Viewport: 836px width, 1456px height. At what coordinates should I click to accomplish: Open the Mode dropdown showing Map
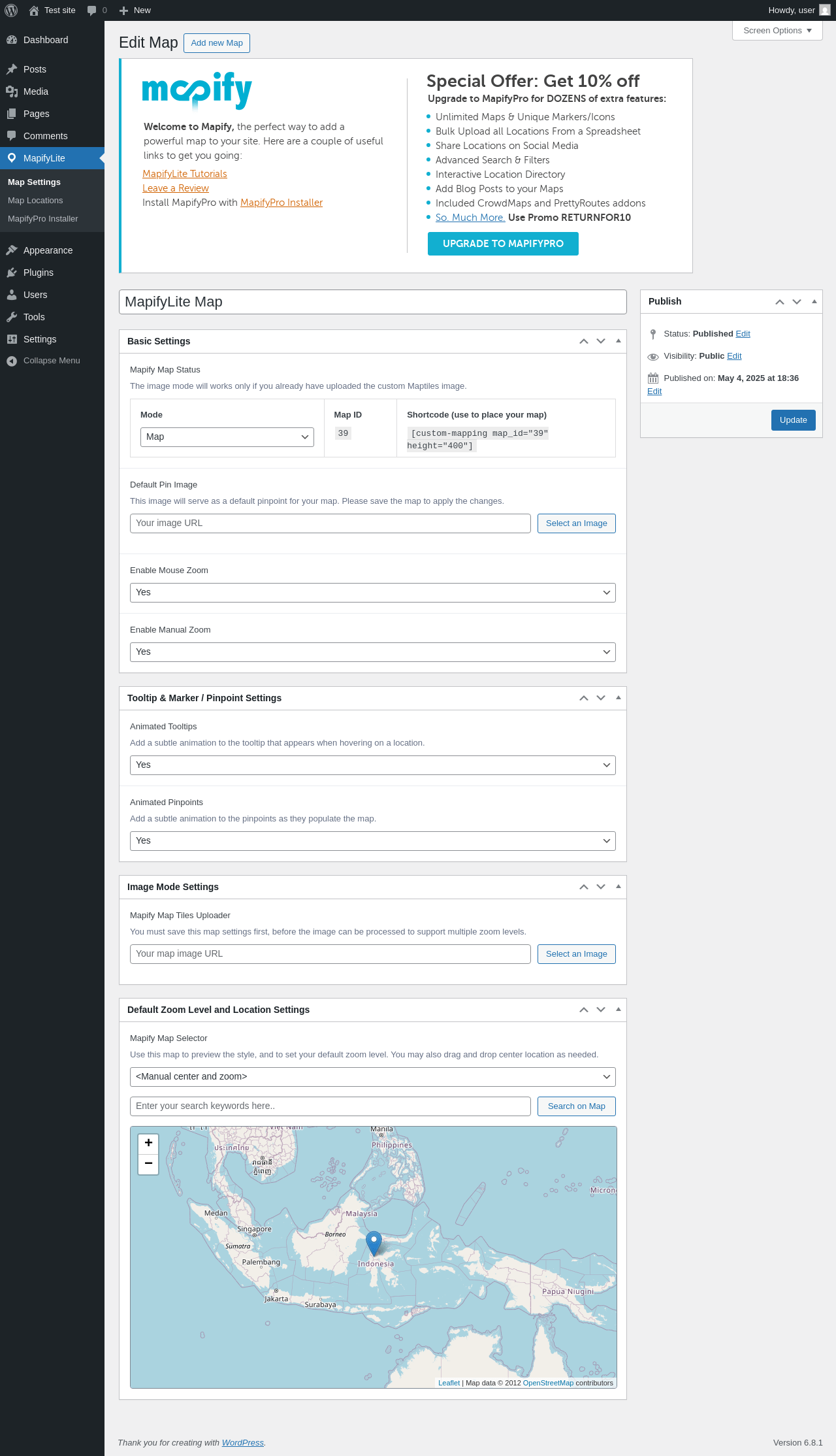point(227,437)
